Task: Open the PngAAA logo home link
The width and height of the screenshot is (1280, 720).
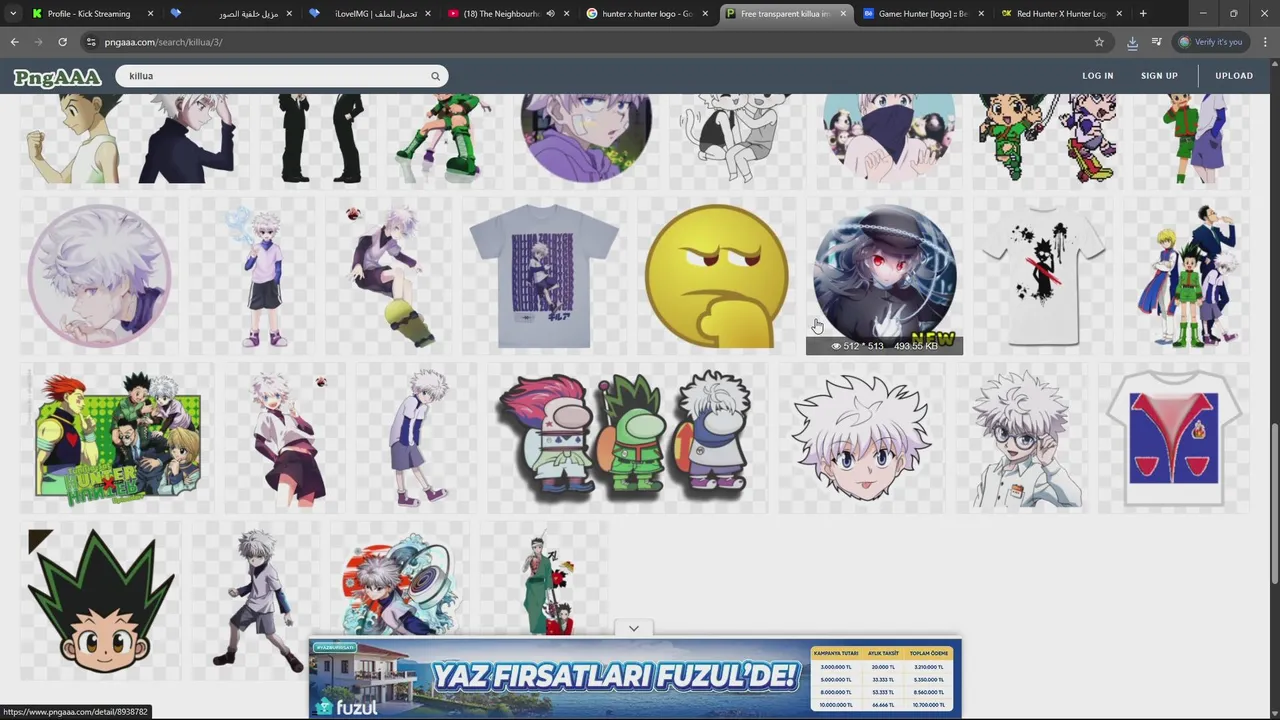Action: click(x=57, y=77)
